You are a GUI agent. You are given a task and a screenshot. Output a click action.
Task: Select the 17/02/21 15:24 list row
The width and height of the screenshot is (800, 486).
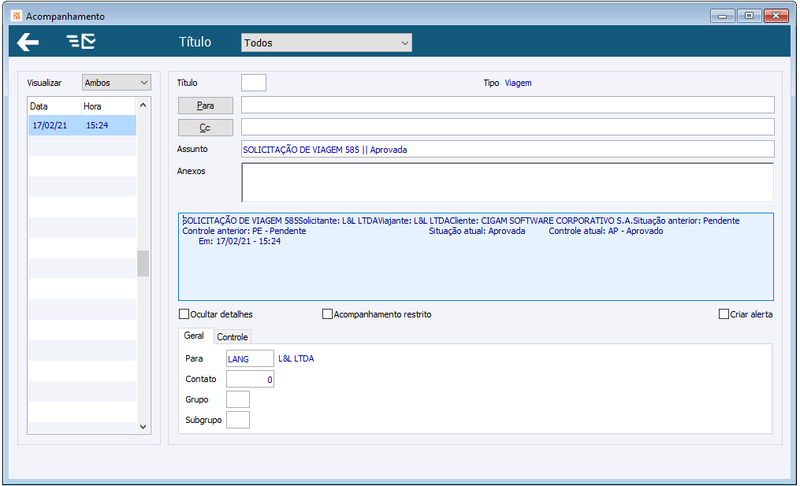click(82, 125)
